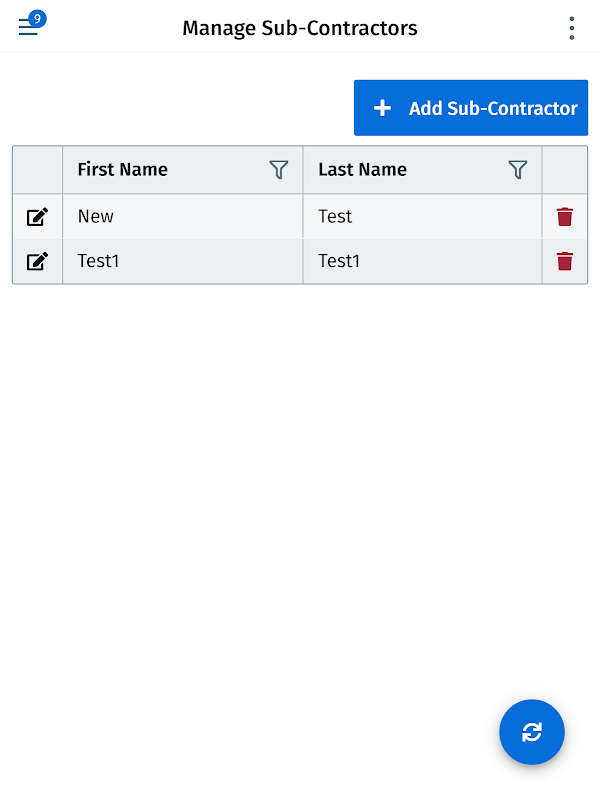
Task: Click the plus icon on the Add button
Action: coord(382,108)
